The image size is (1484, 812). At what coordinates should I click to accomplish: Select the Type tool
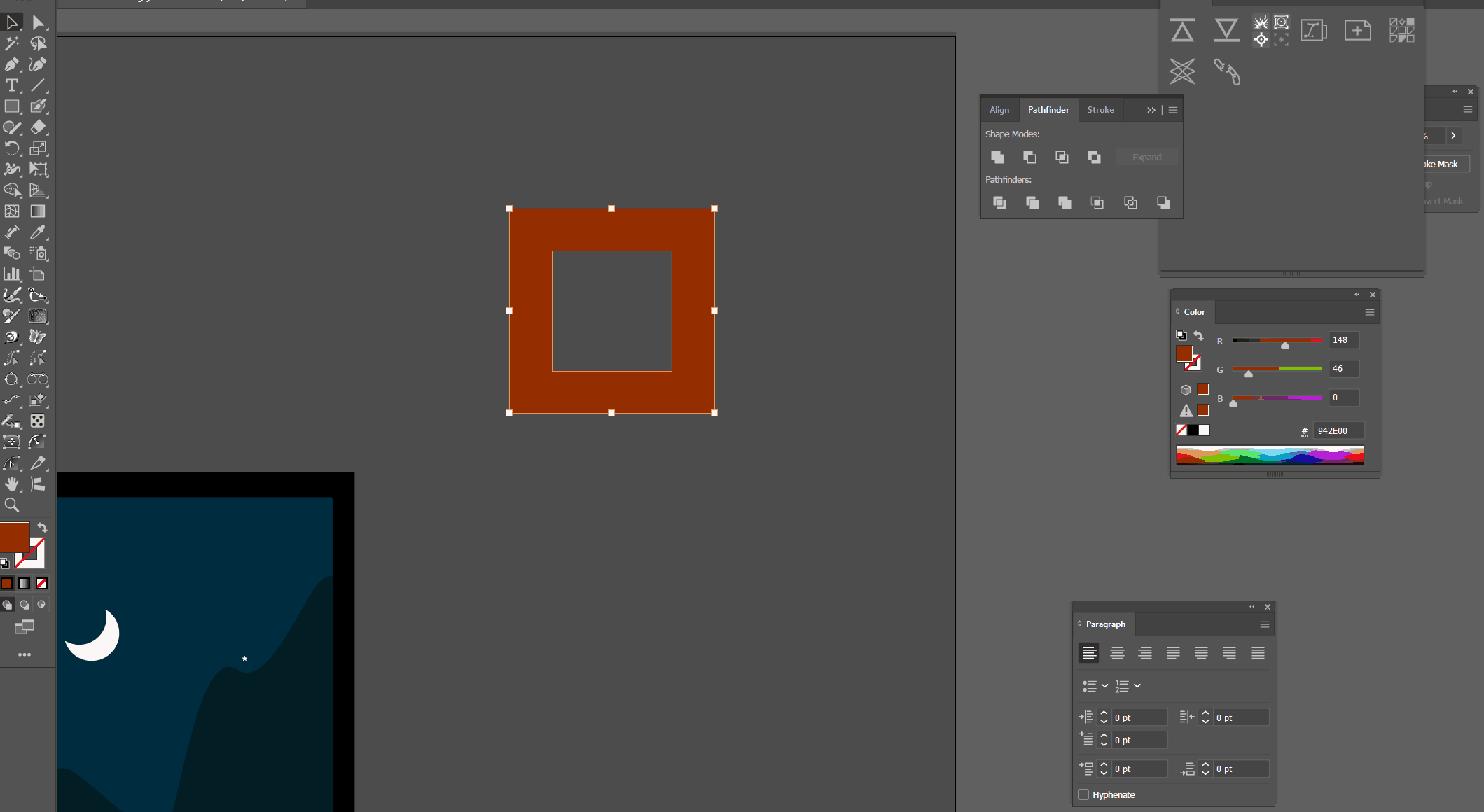12,85
